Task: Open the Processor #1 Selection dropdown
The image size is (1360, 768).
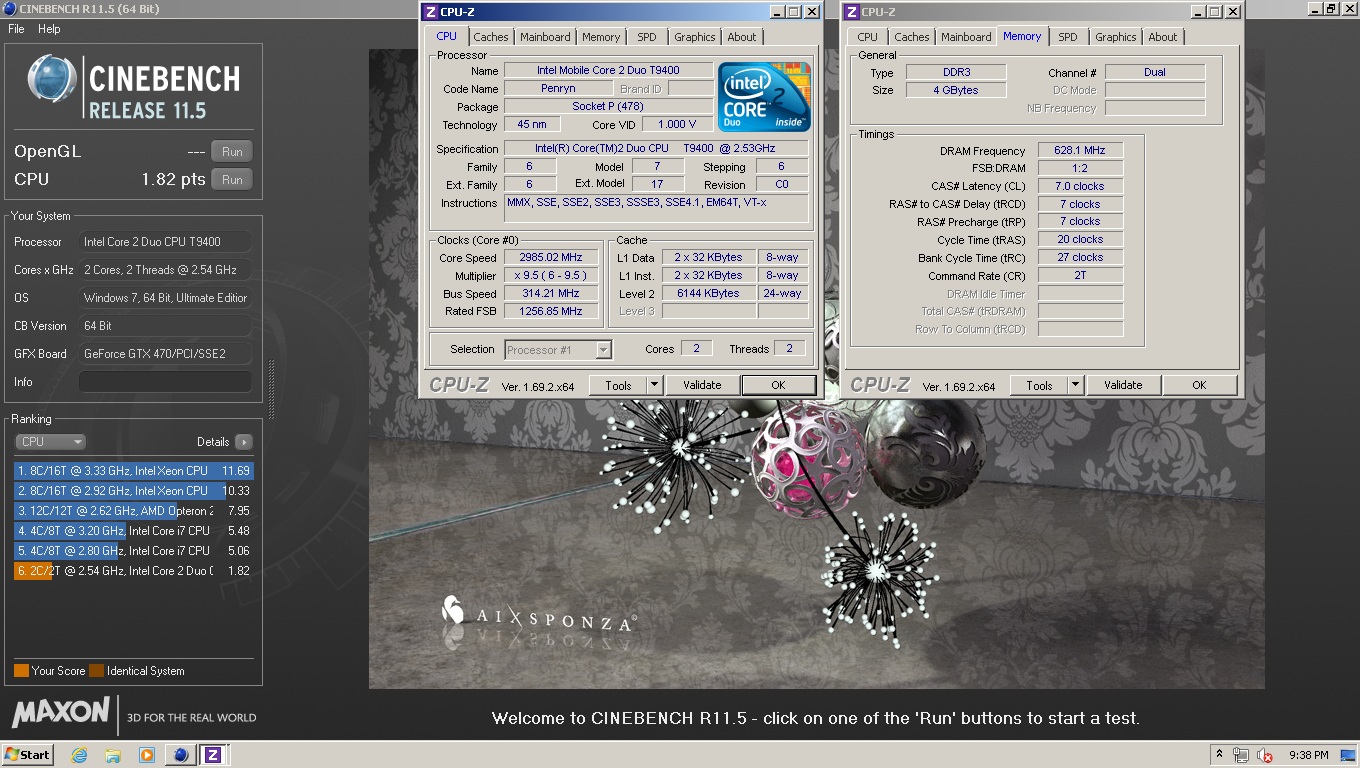Action: point(558,349)
